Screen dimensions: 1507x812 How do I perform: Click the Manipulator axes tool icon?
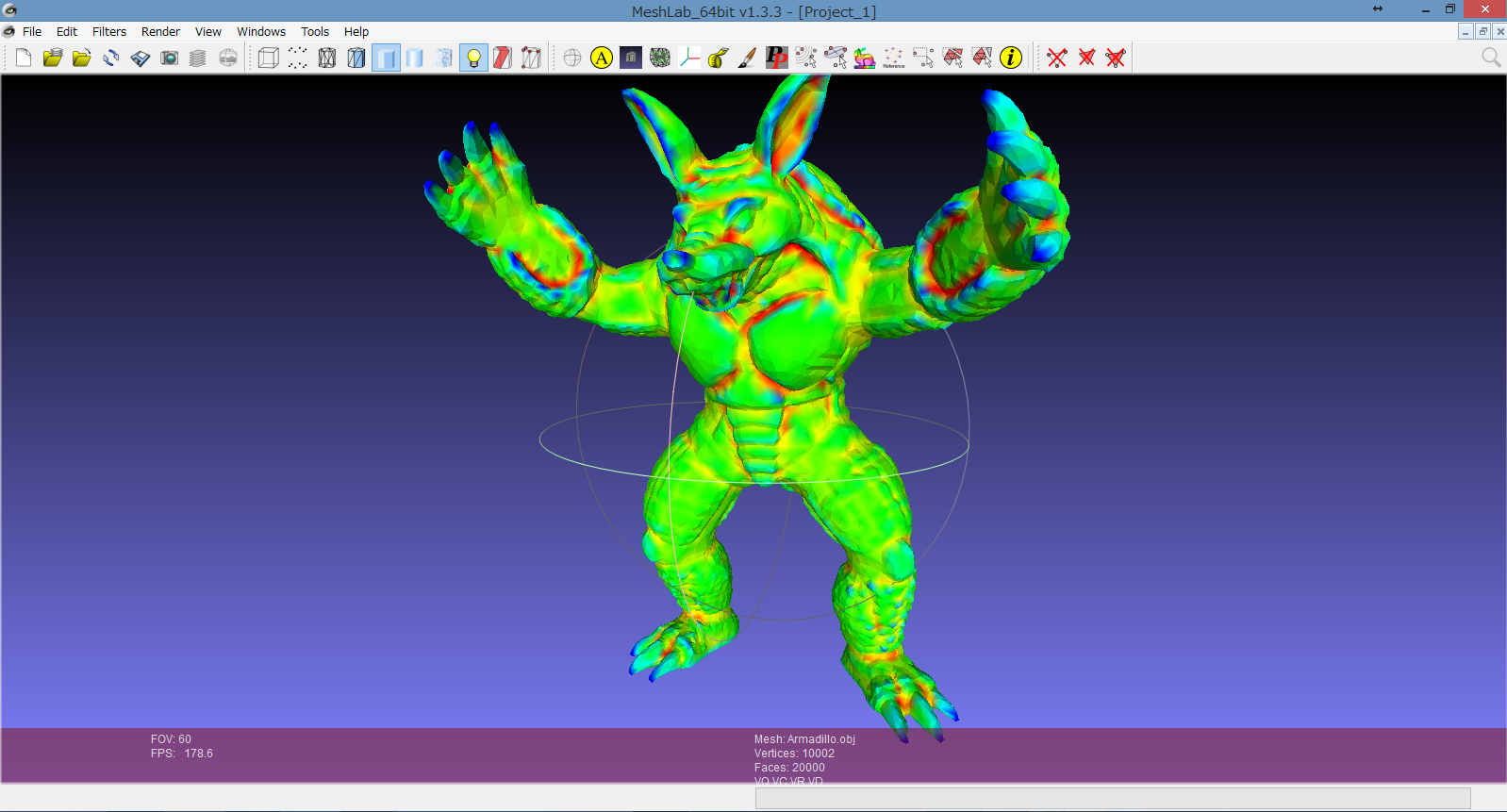pyautogui.click(x=689, y=58)
